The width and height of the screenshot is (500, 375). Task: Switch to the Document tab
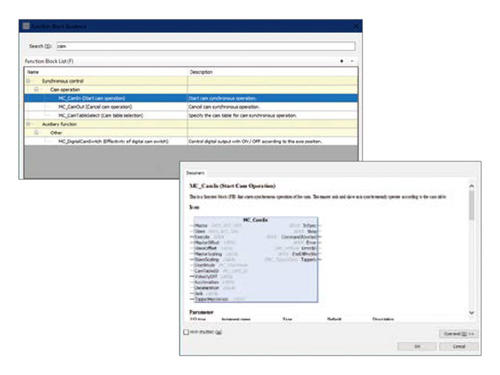pos(195,173)
